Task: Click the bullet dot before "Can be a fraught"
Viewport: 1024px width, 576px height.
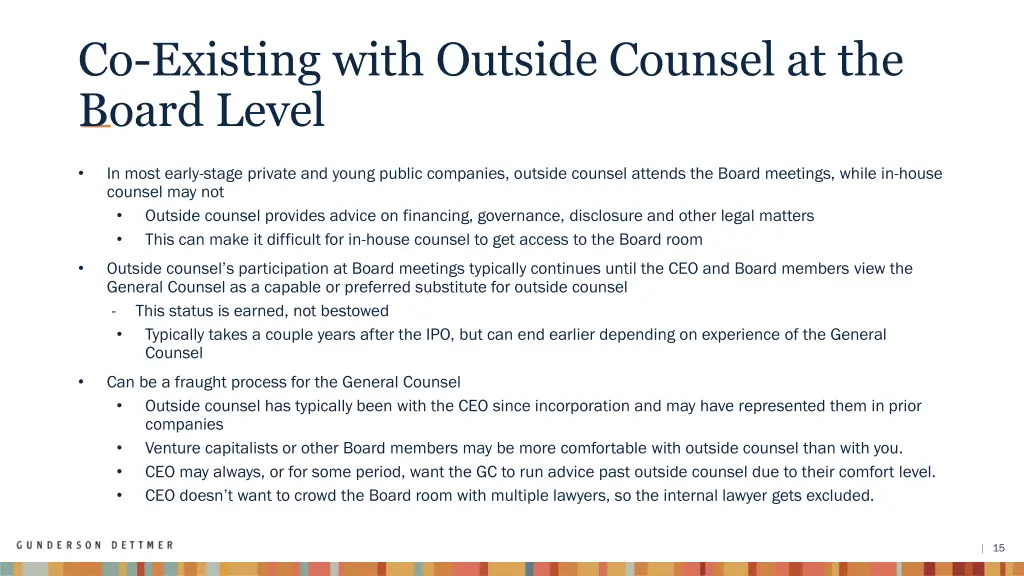Action: coord(80,382)
